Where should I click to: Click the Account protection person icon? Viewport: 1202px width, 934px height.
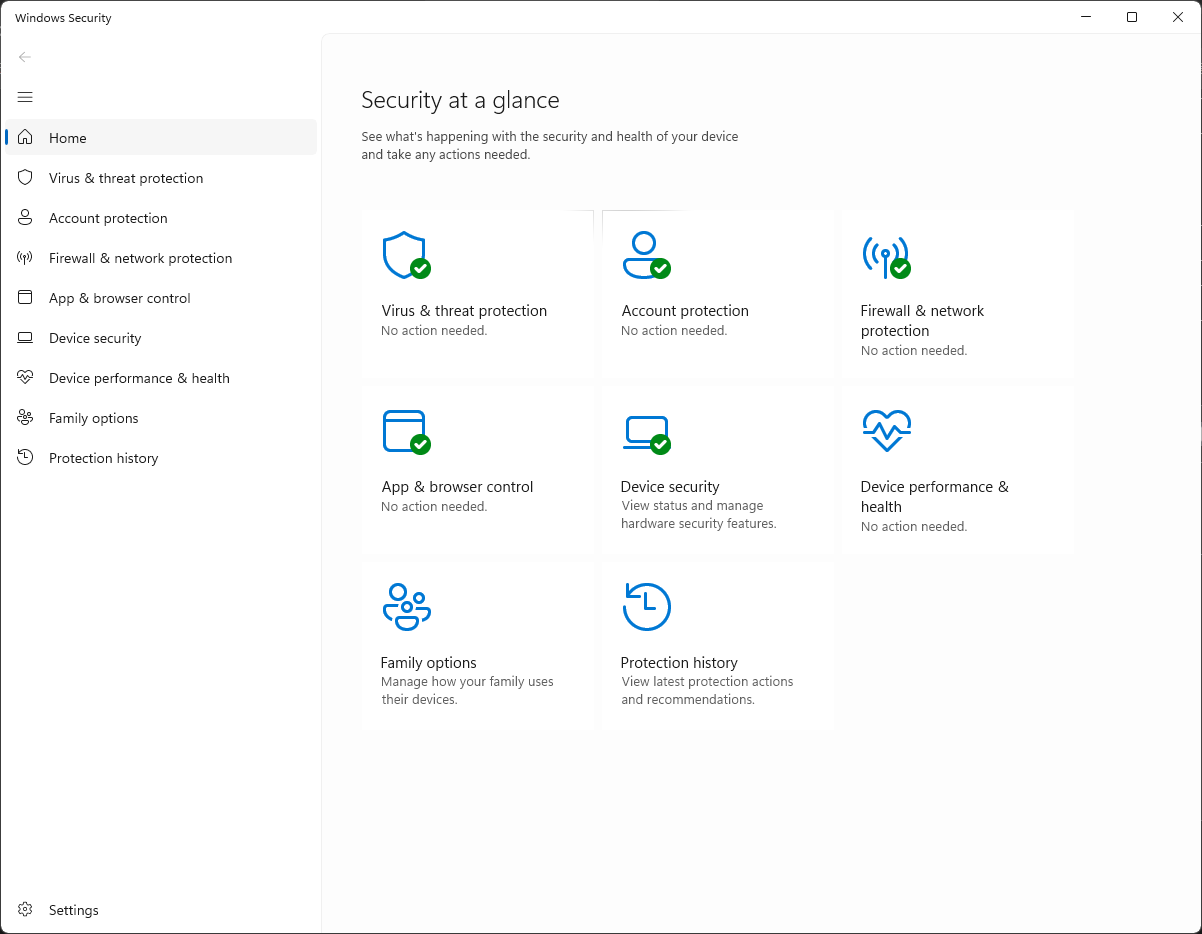click(645, 254)
